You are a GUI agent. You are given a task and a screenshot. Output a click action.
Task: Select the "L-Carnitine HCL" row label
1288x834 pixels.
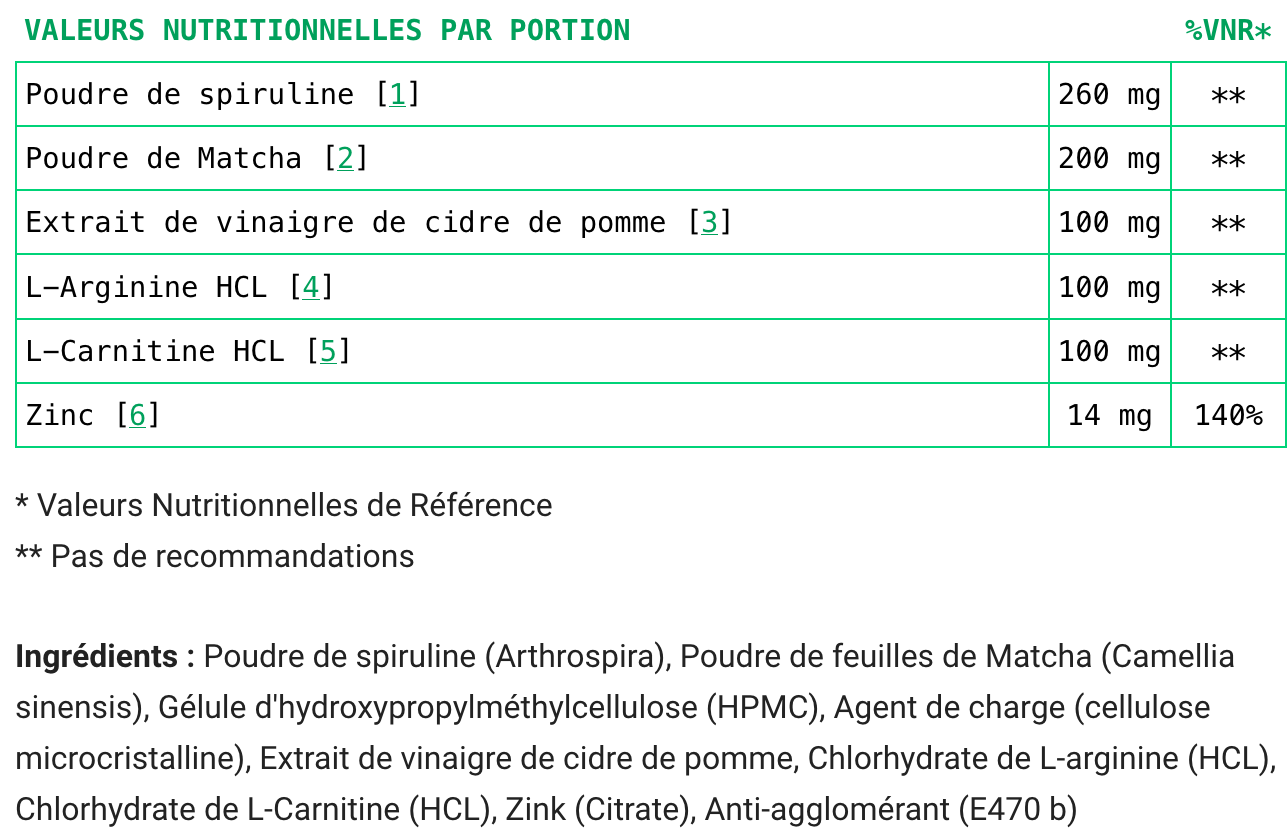point(155,352)
